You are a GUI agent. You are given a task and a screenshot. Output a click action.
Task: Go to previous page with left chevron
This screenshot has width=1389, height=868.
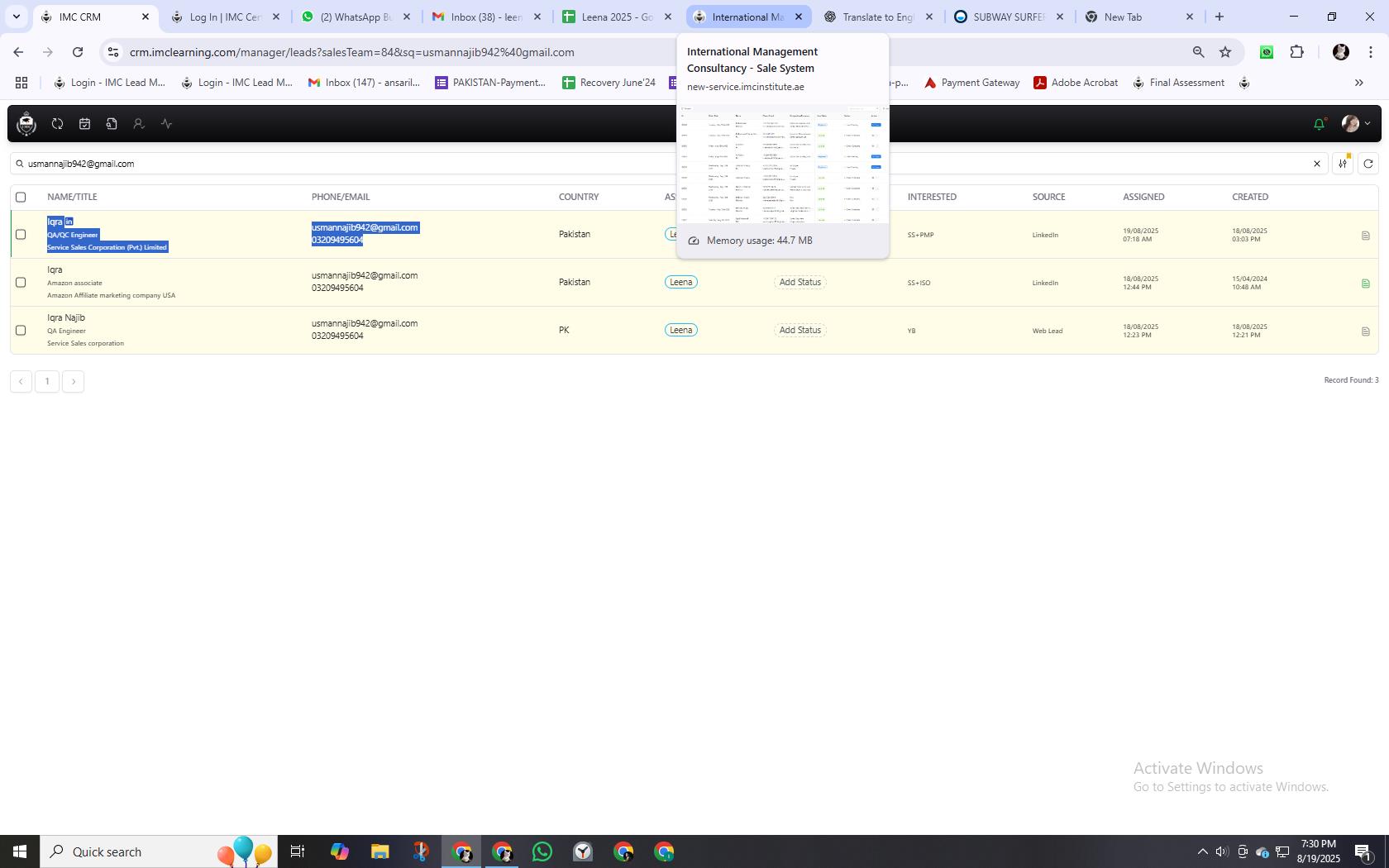(21, 381)
